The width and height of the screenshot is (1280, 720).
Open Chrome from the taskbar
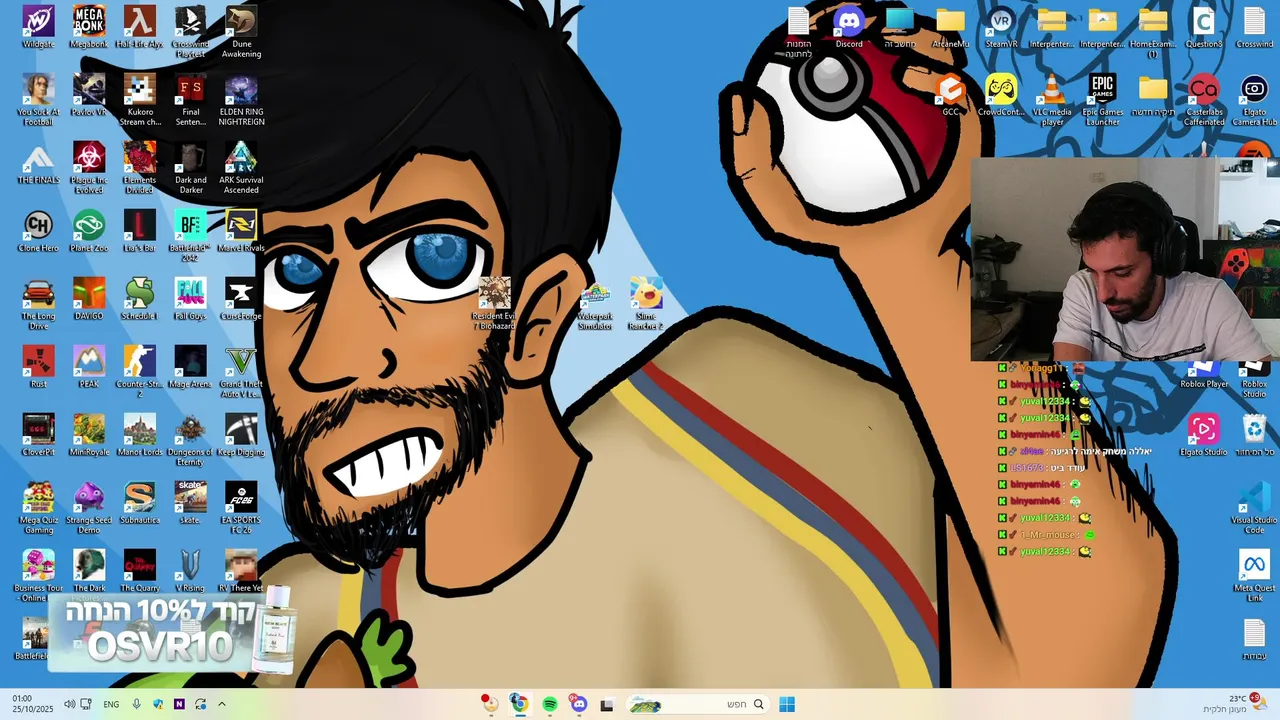click(518, 704)
